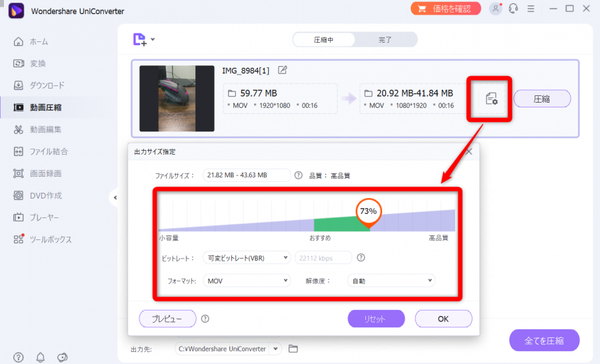Open the headset support icon
The height and width of the screenshot is (364, 600).
(513, 8)
